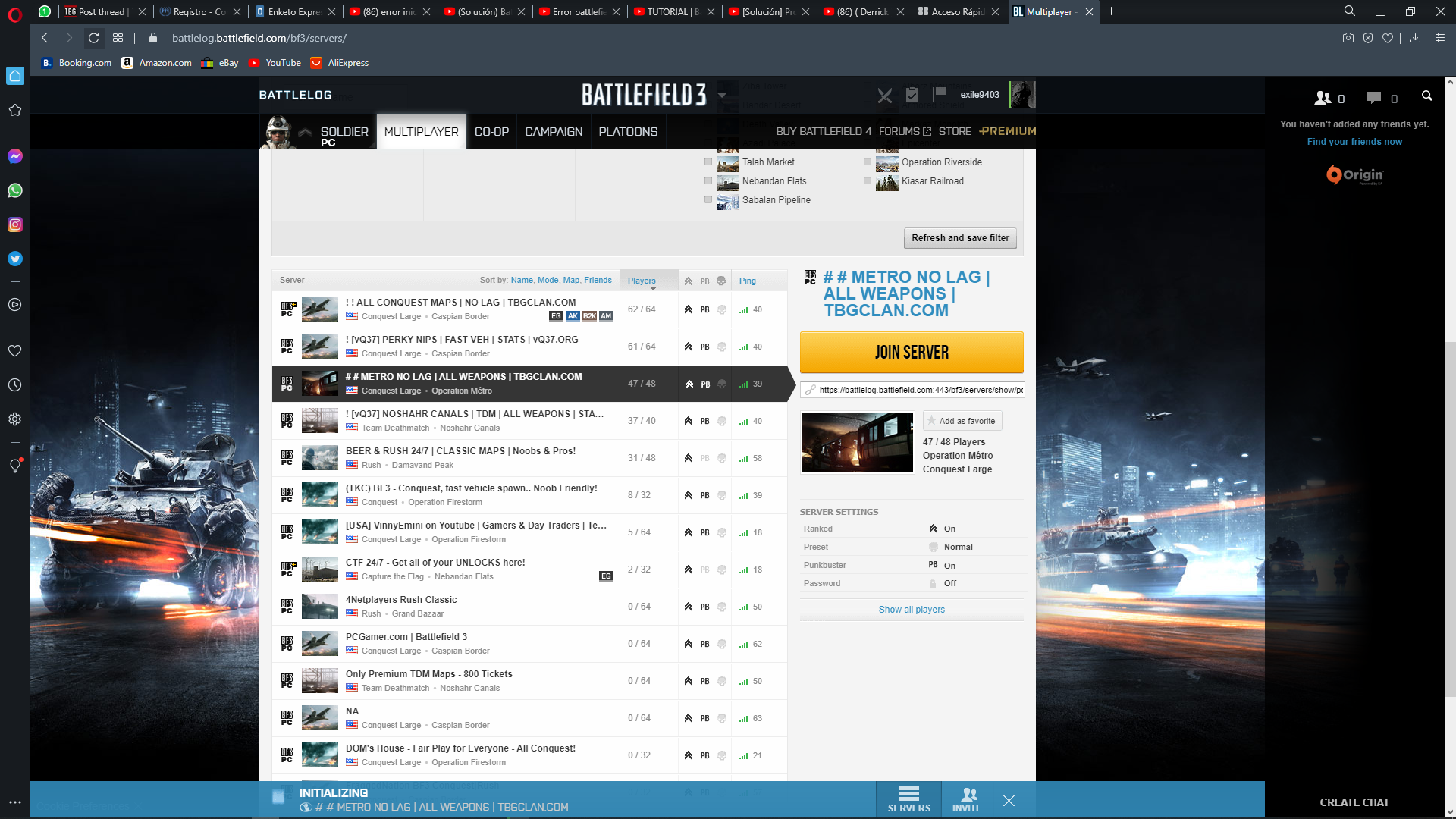The image size is (1456, 819).
Task: Open the Co-op navigation tab
Action: click(x=491, y=132)
